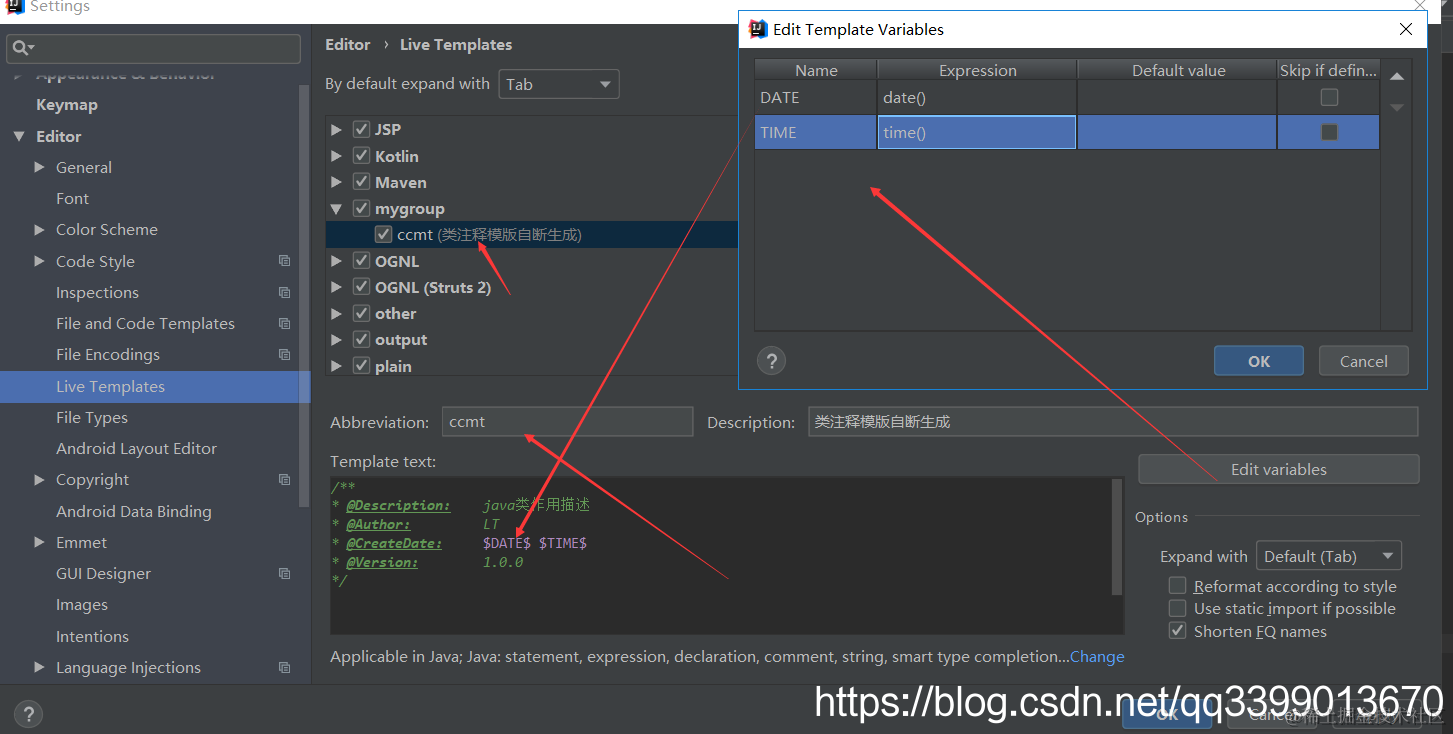Click the Editor breadcrumb in the header
The width and height of the screenshot is (1453, 734).
(x=348, y=44)
